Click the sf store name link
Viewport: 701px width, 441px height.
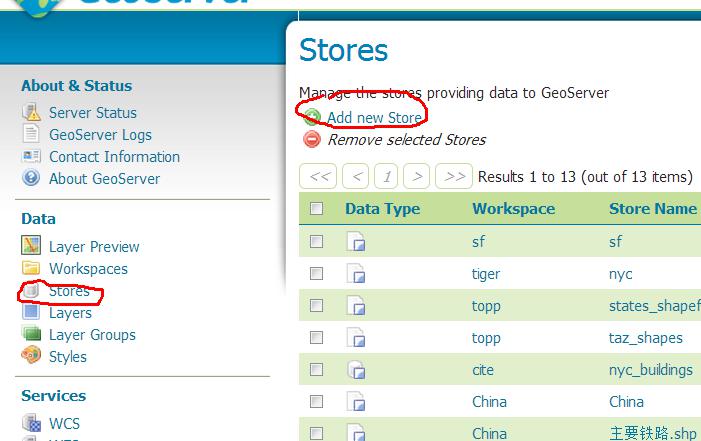615,242
